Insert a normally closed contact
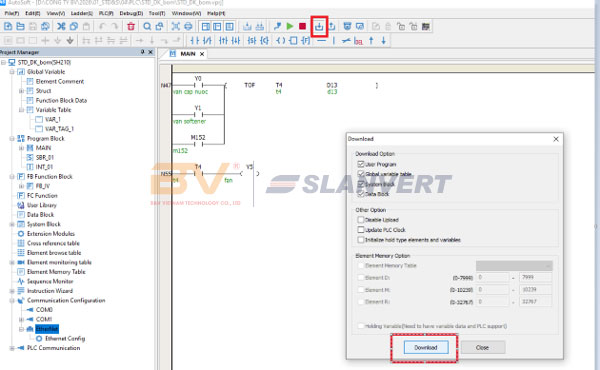Viewport: 600px width, 370px height. point(207,41)
